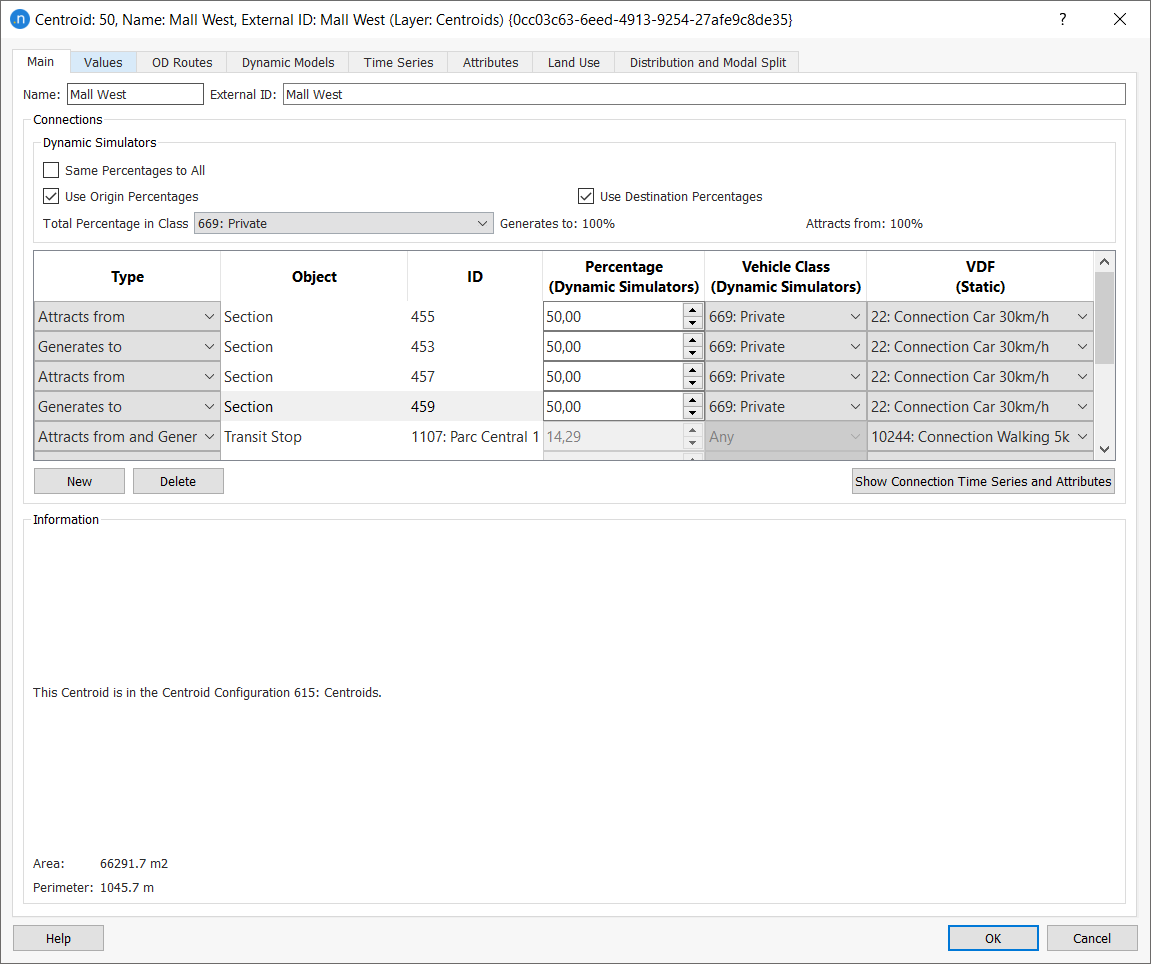Viewport: 1151px width, 964px height.
Task: Delete the selected connection
Action: (178, 481)
